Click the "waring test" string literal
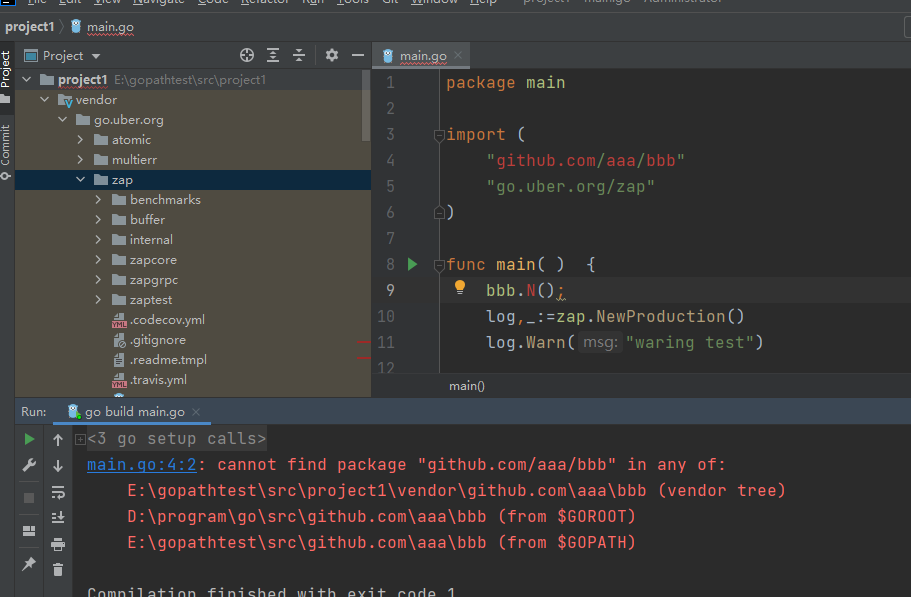This screenshot has width=911, height=597. [689, 343]
